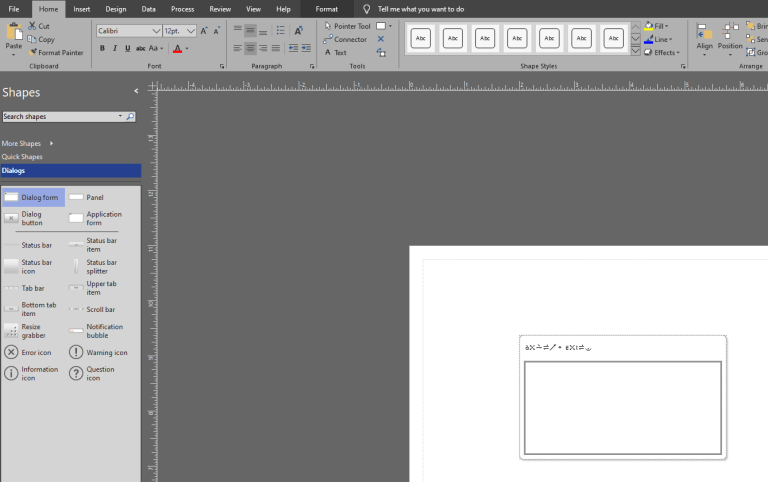This screenshot has height=482, width=768.
Task: Toggle italic formatting
Action: [115, 48]
